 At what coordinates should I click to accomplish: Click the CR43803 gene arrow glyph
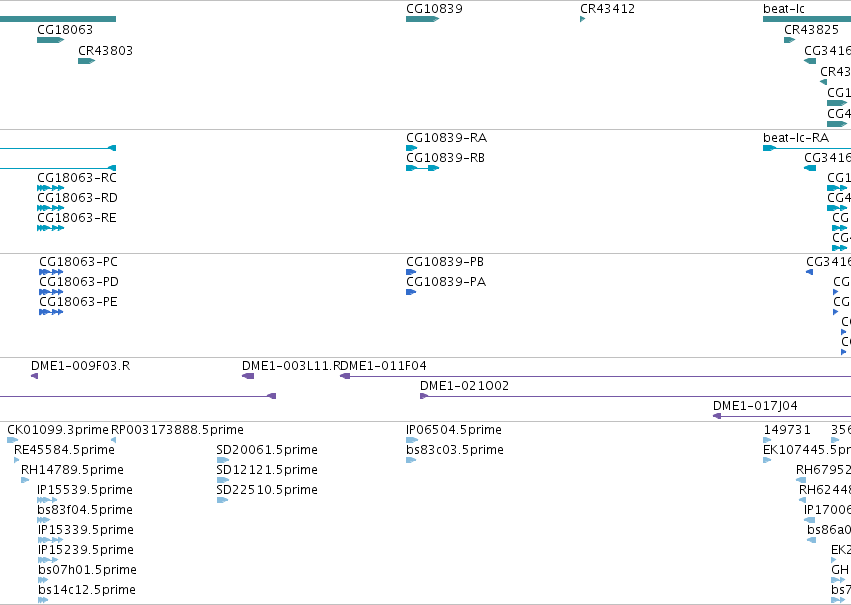[x=86, y=61]
